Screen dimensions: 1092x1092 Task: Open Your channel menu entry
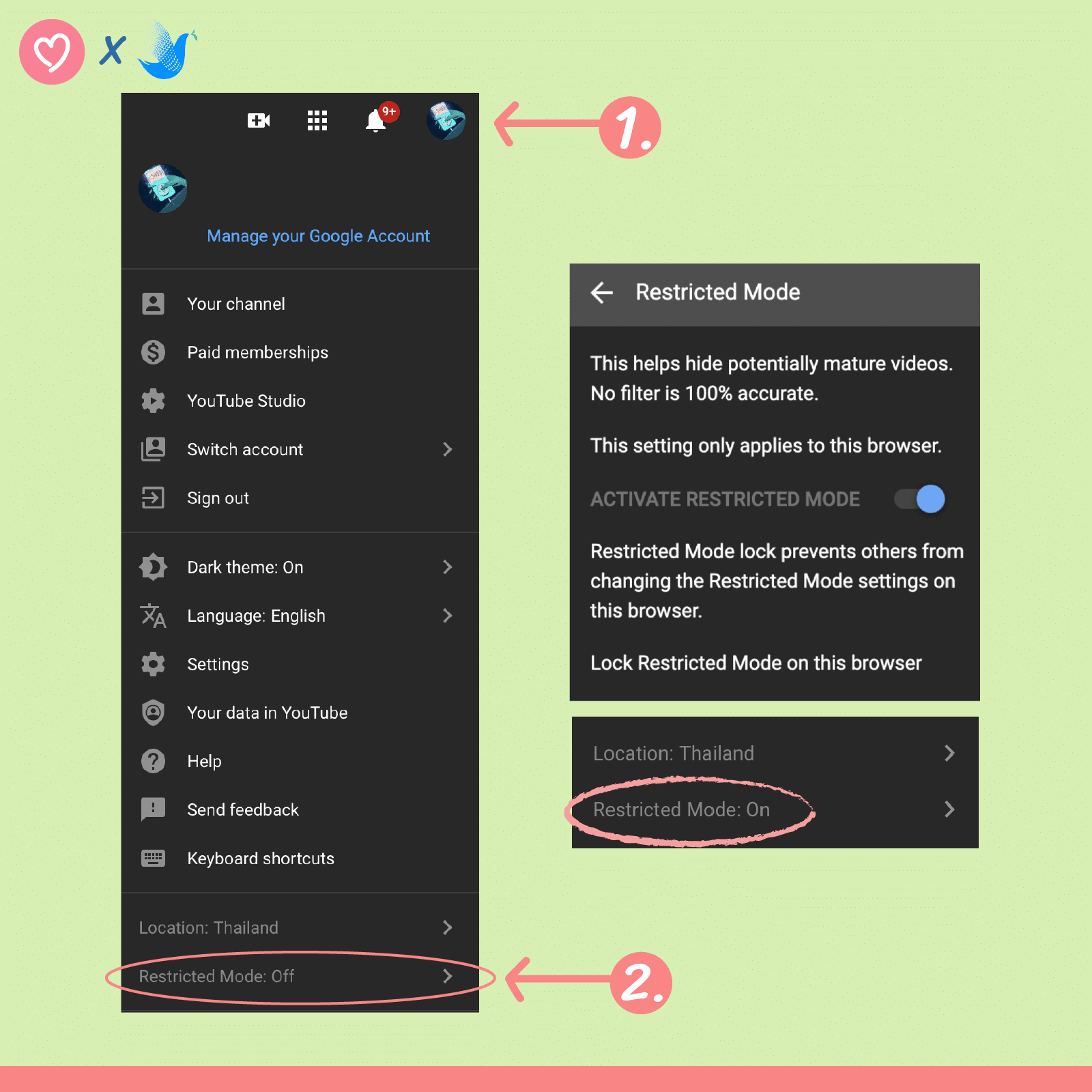click(x=300, y=304)
